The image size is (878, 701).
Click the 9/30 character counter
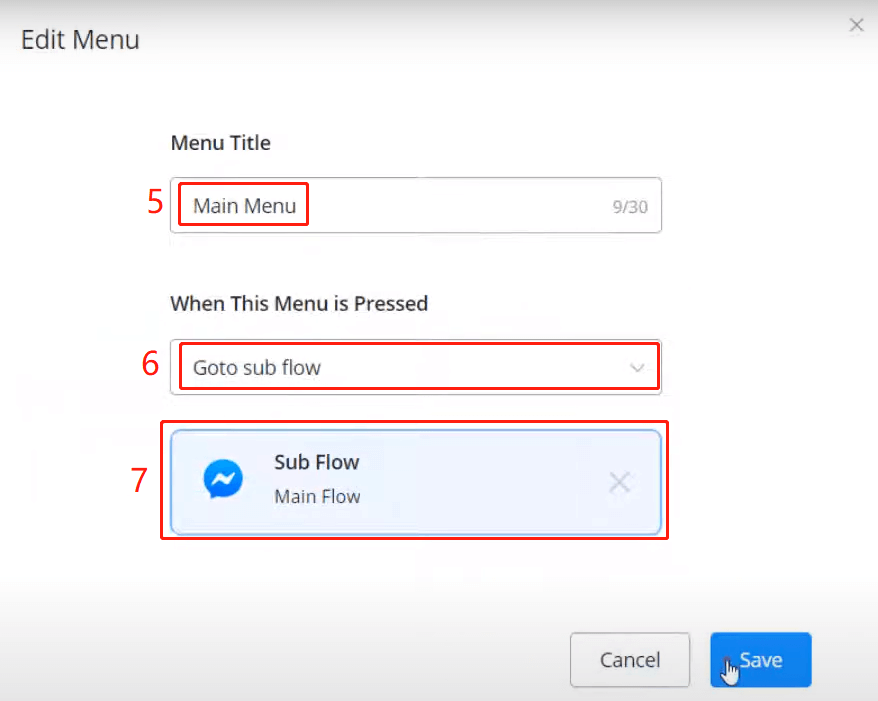(630, 207)
